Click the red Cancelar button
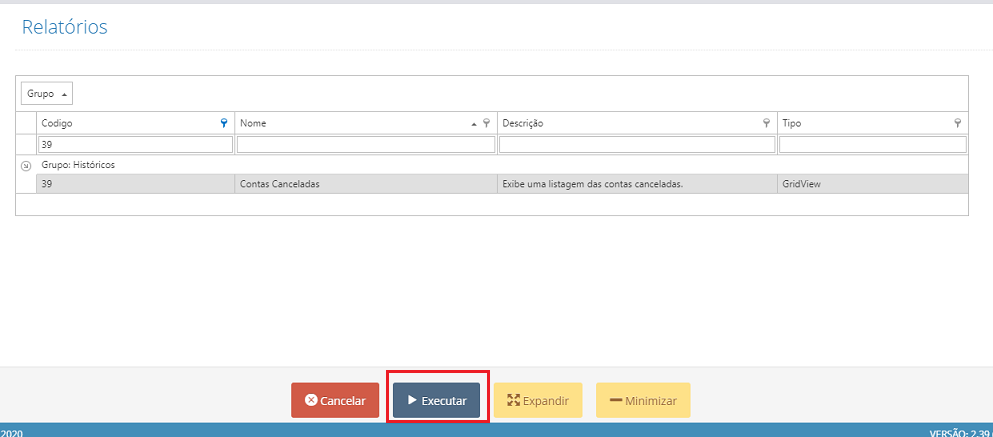The width and height of the screenshot is (993, 437). click(335, 400)
